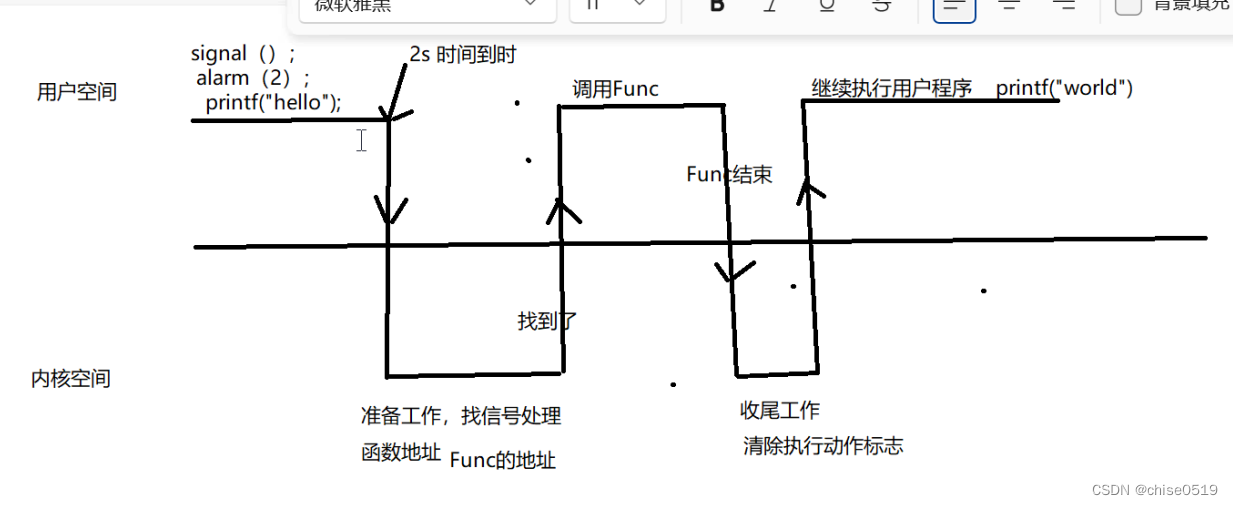Click the text 'alarm（2）;'
The height and width of the screenshot is (505, 1233).
point(253,78)
